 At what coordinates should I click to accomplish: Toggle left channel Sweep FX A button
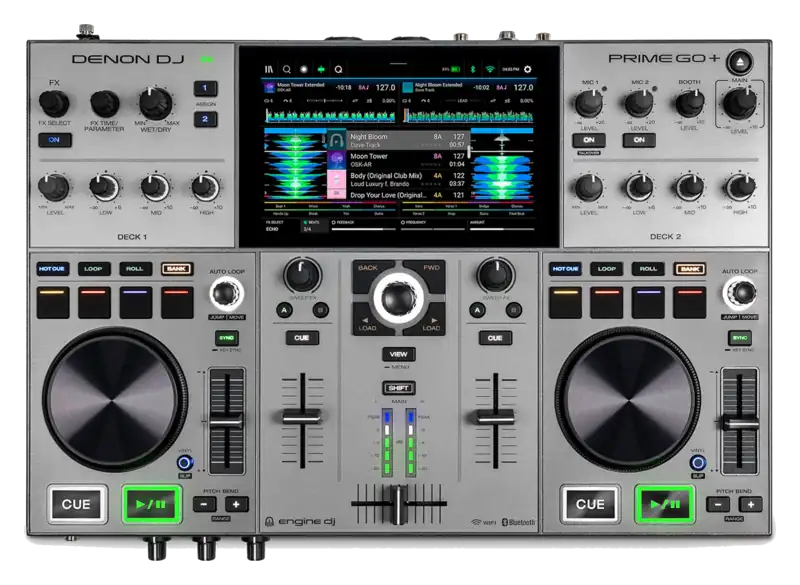284,310
